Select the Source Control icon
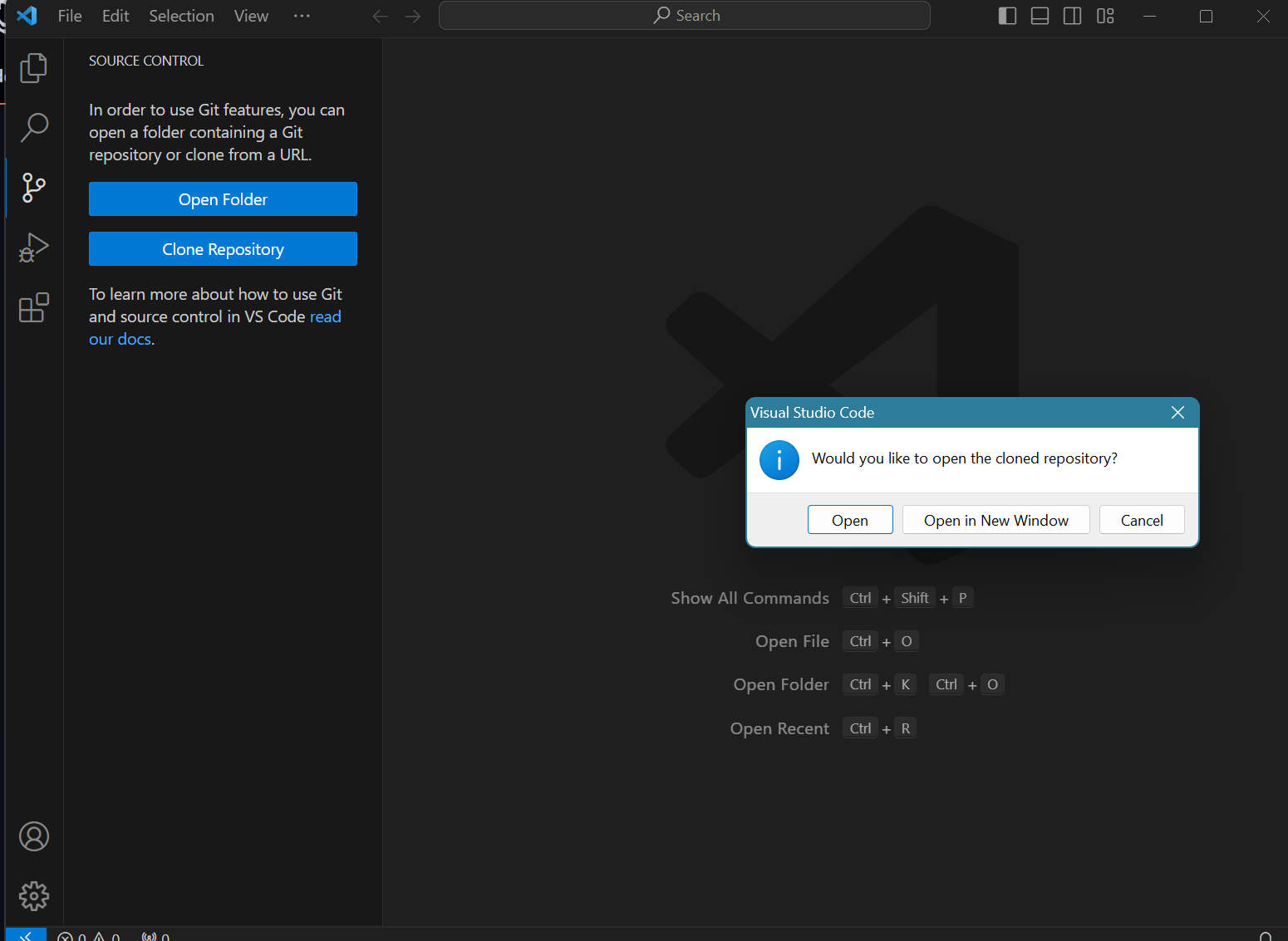Viewport: 1288px width, 941px height. [33, 188]
